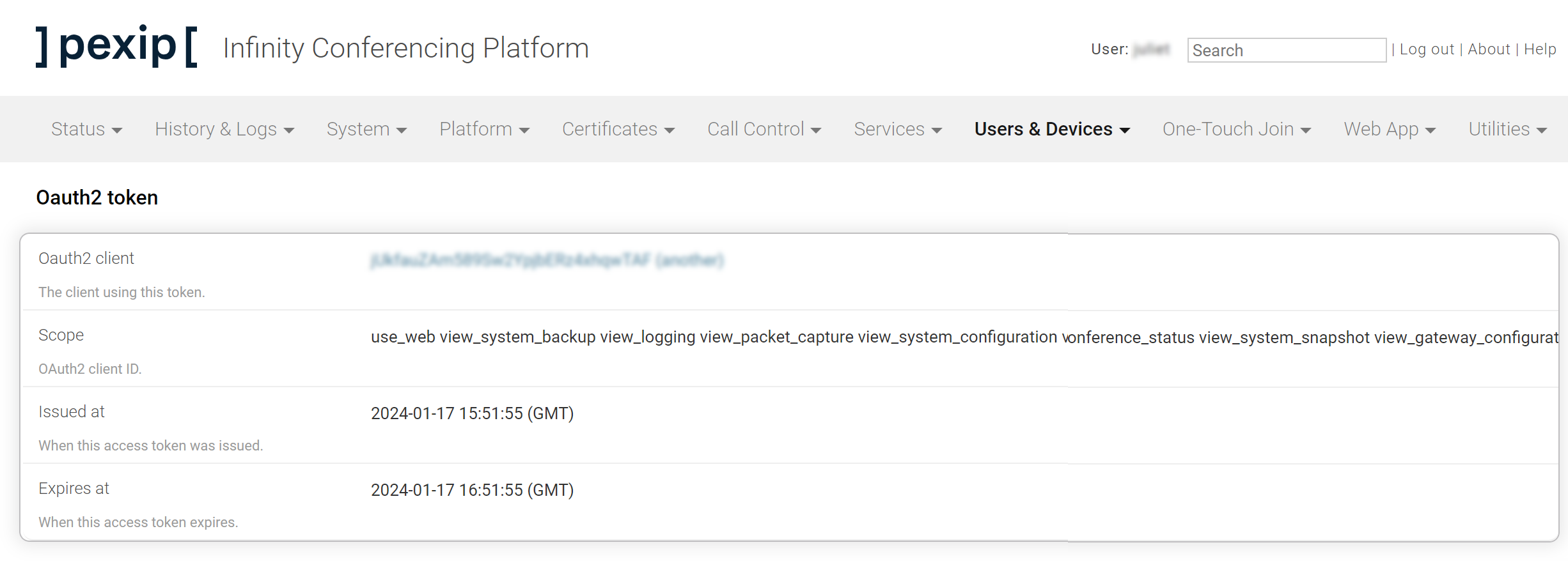Image resolution: width=1568 pixels, height=561 pixels.
Task: Expand the Utilities menu
Action: pyautogui.click(x=1507, y=129)
